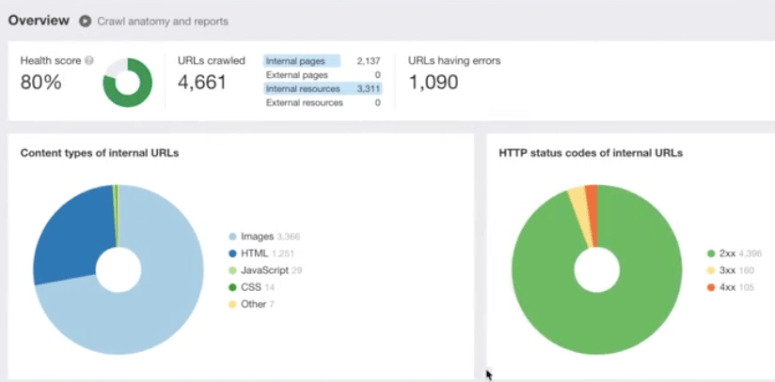The height and width of the screenshot is (382, 775).
Task: Play the Crawl anatomy and reports video
Action: click(x=86, y=21)
